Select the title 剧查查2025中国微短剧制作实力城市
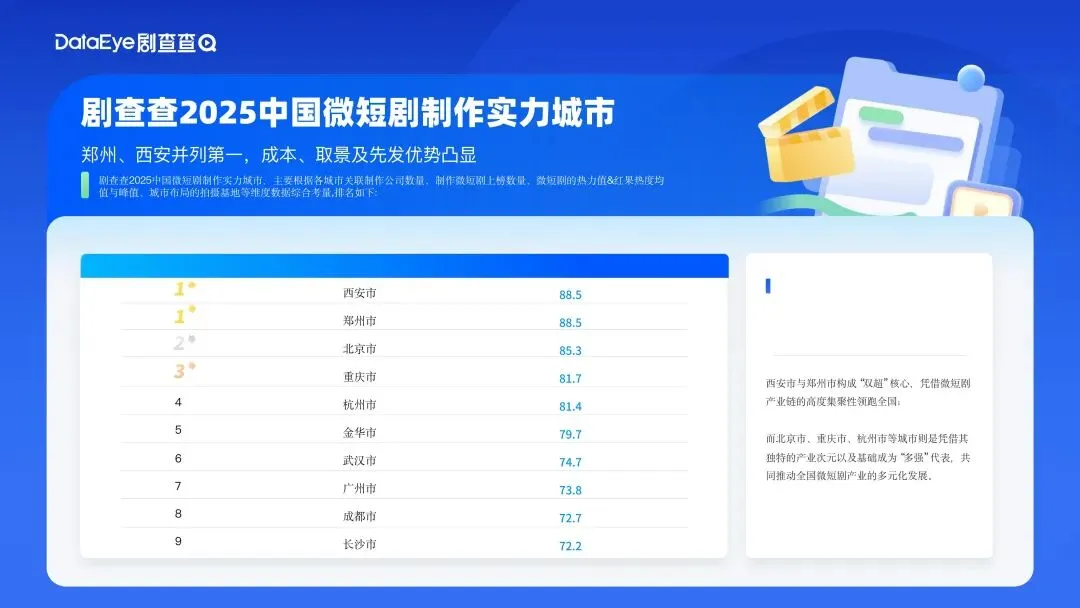Screen dimensions: 1080x608 click(348, 113)
